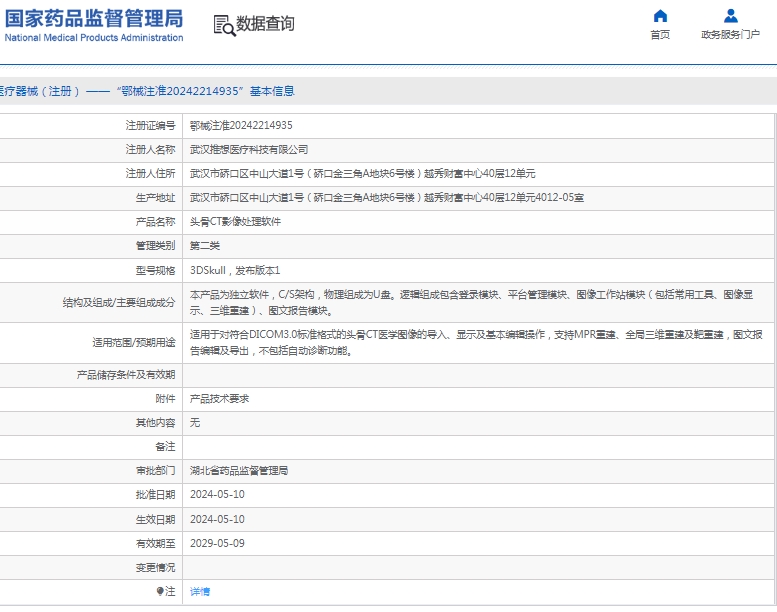Open the 政务服务门户 user portal icon
This screenshot has height=612, width=777.
click(x=730, y=16)
